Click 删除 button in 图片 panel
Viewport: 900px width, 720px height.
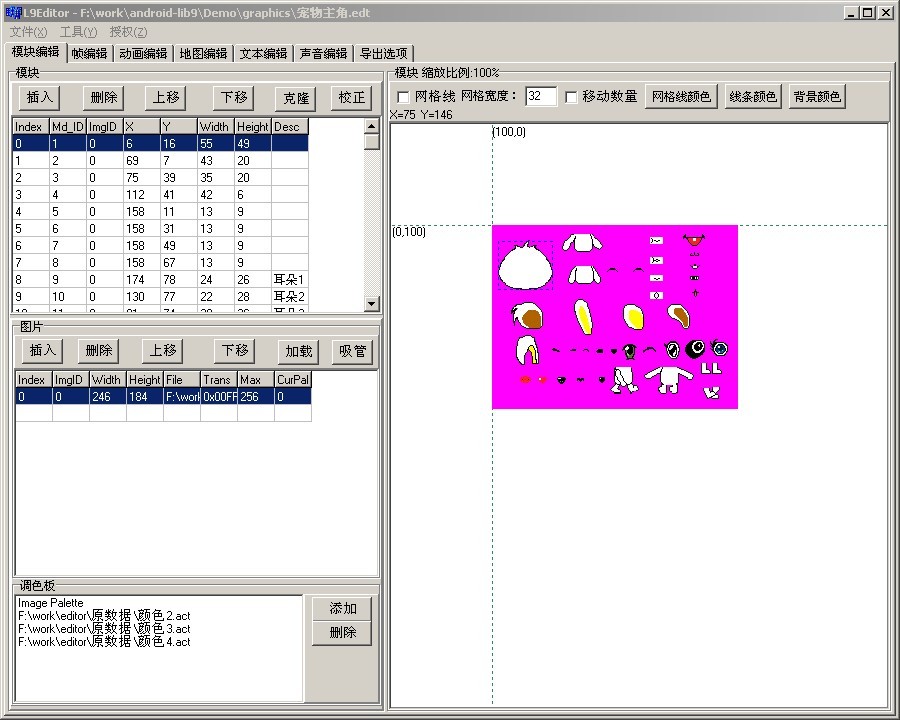99,350
